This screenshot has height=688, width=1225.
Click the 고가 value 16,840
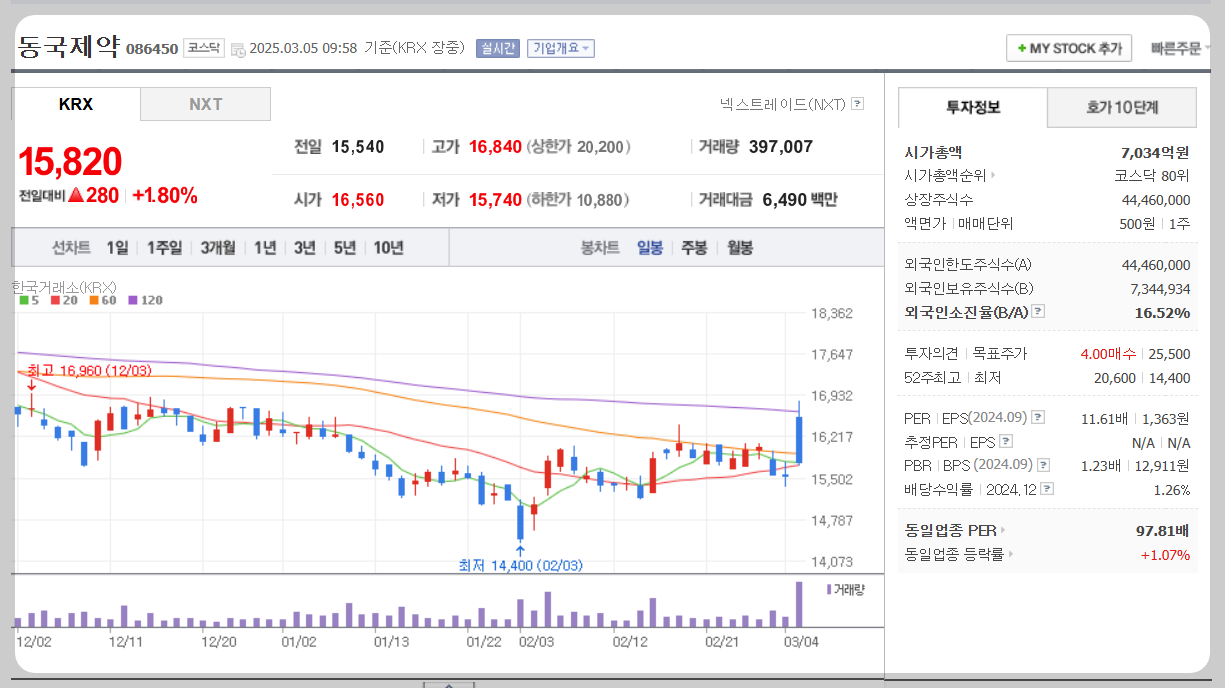click(x=495, y=147)
